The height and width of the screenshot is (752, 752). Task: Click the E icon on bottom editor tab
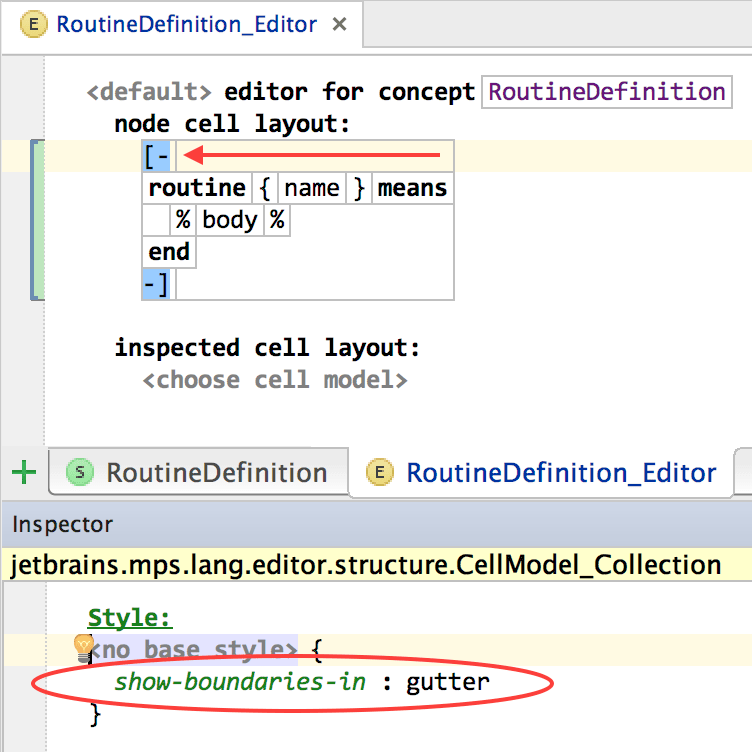(x=379, y=473)
